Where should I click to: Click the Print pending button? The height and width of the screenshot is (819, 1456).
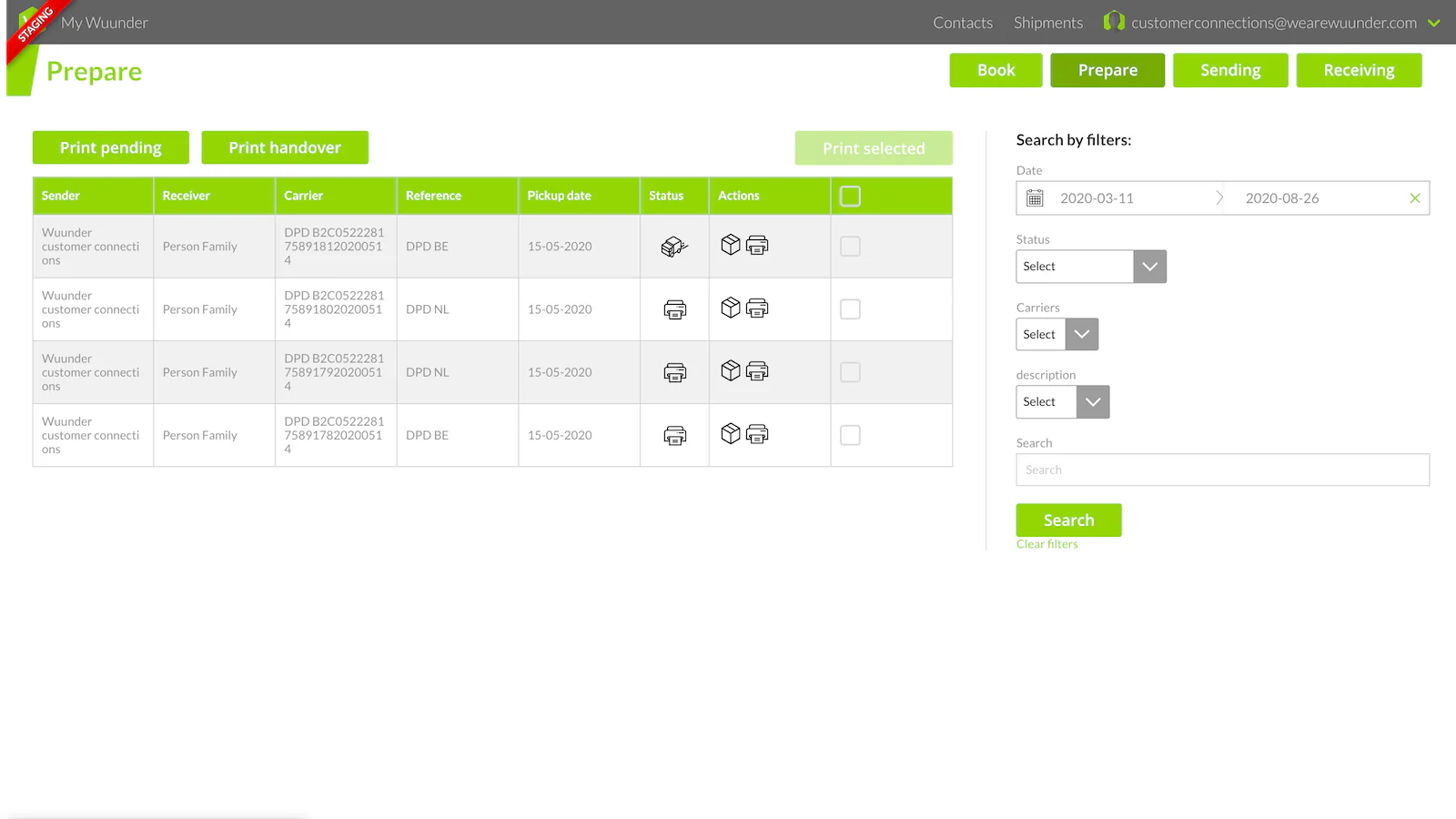click(111, 147)
